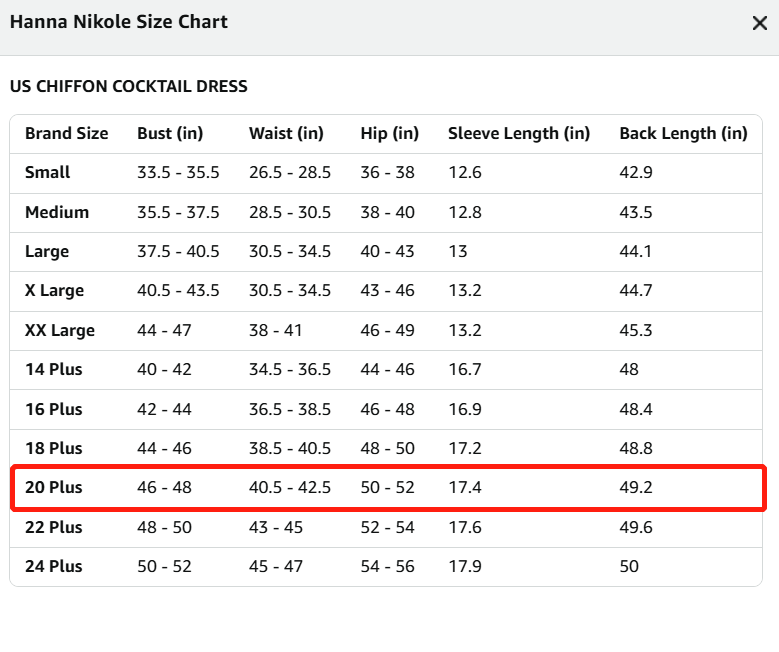
Task: Click Small hip value '36 - 38'
Action: (388, 172)
